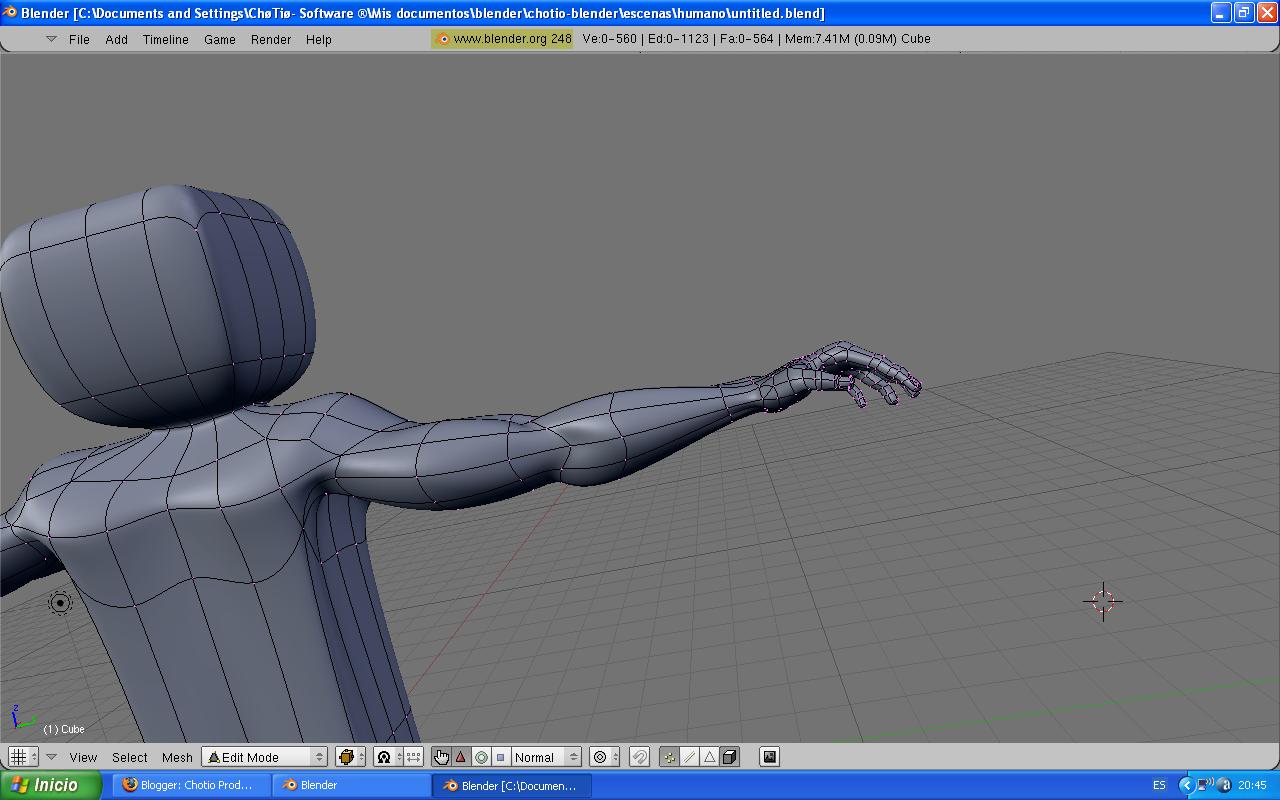The height and width of the screenshot is (800, 1280).
Task: Toggle occlude background geometry cube button
Action: (x=730, y=757)
